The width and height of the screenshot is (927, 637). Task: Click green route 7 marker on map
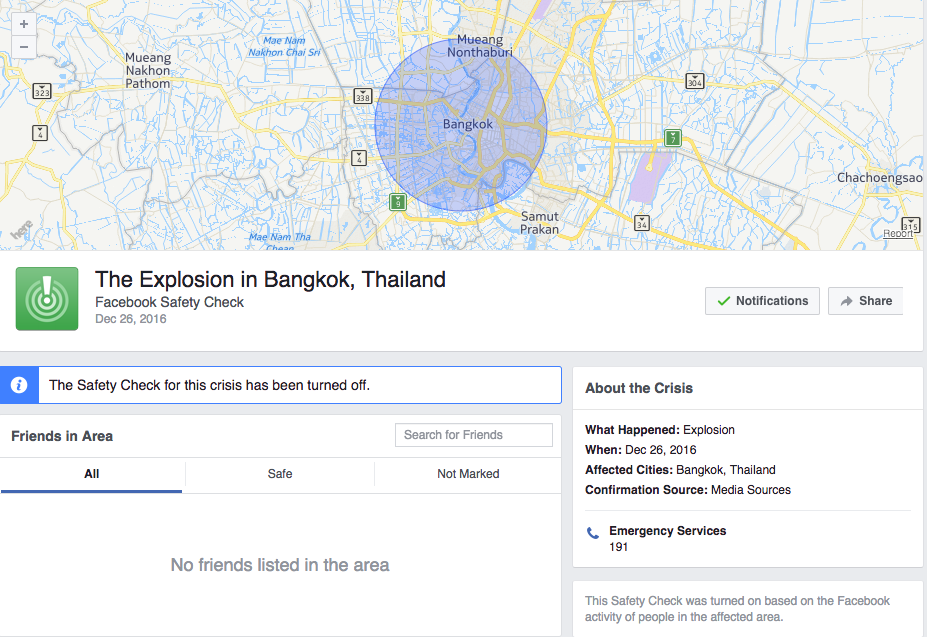coord(673,138)
